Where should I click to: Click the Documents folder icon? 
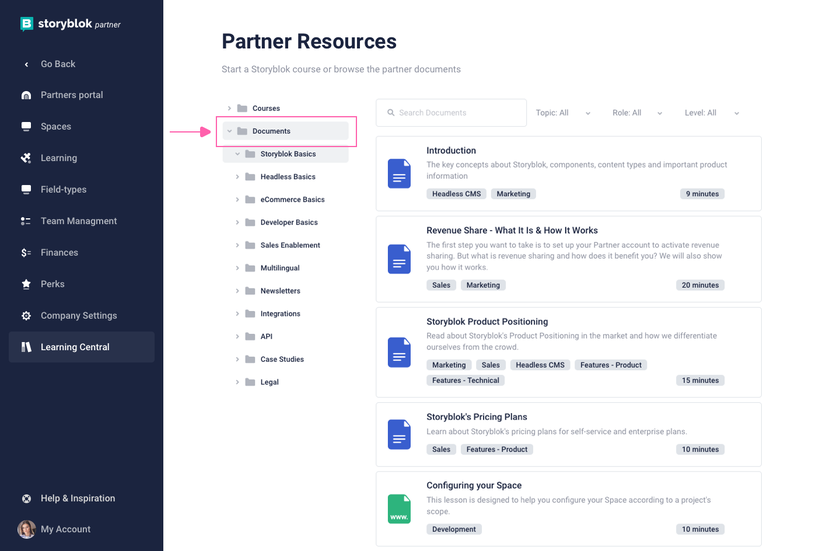pos(242,131)
